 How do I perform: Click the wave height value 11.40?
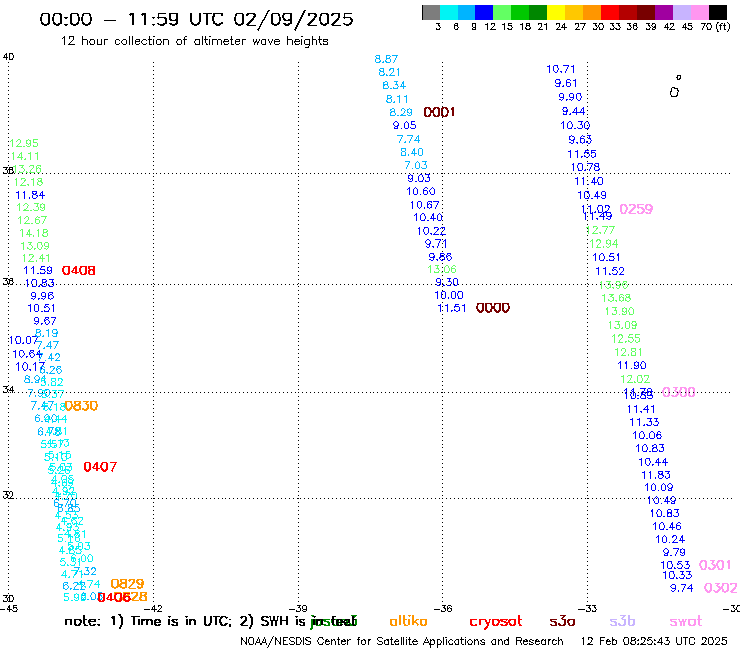pos(589,181)
